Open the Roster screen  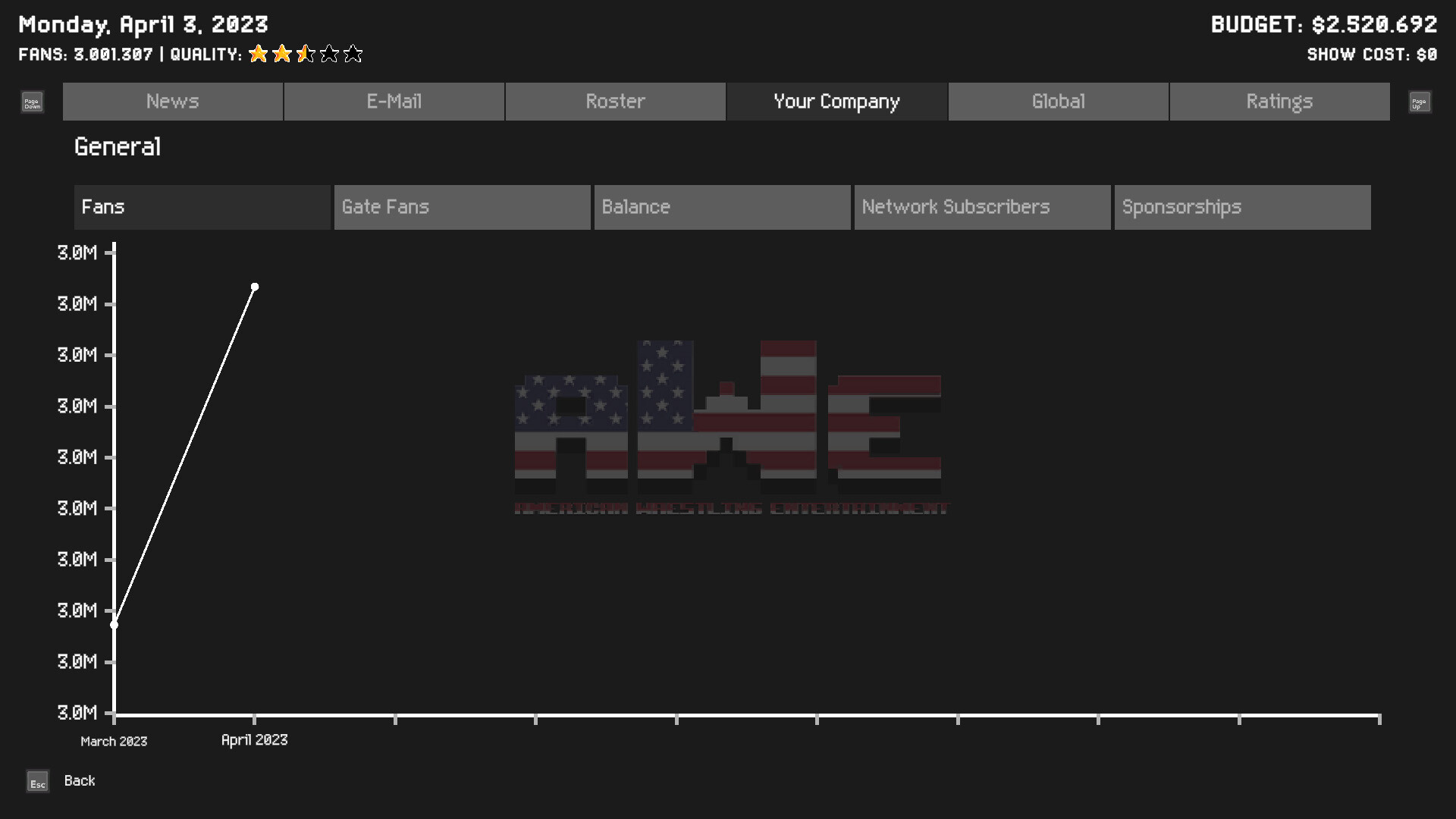(x=615, y=101)
